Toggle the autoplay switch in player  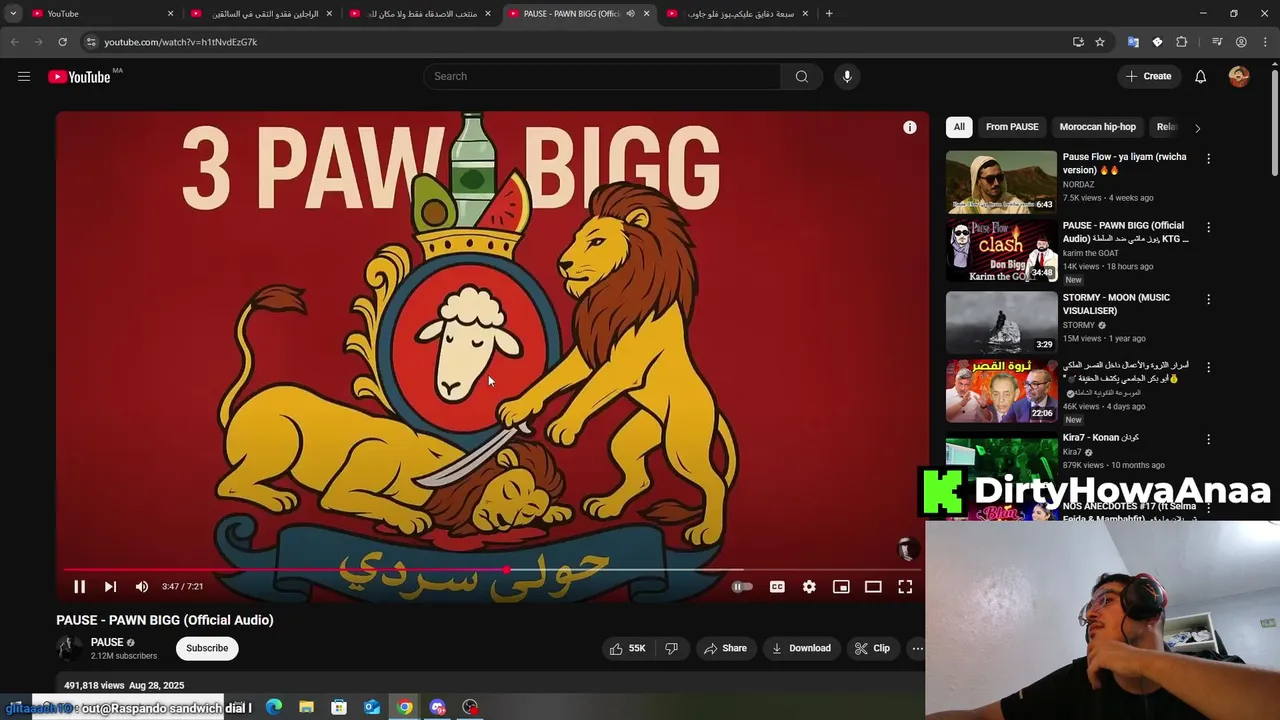[x=742, y=587]
